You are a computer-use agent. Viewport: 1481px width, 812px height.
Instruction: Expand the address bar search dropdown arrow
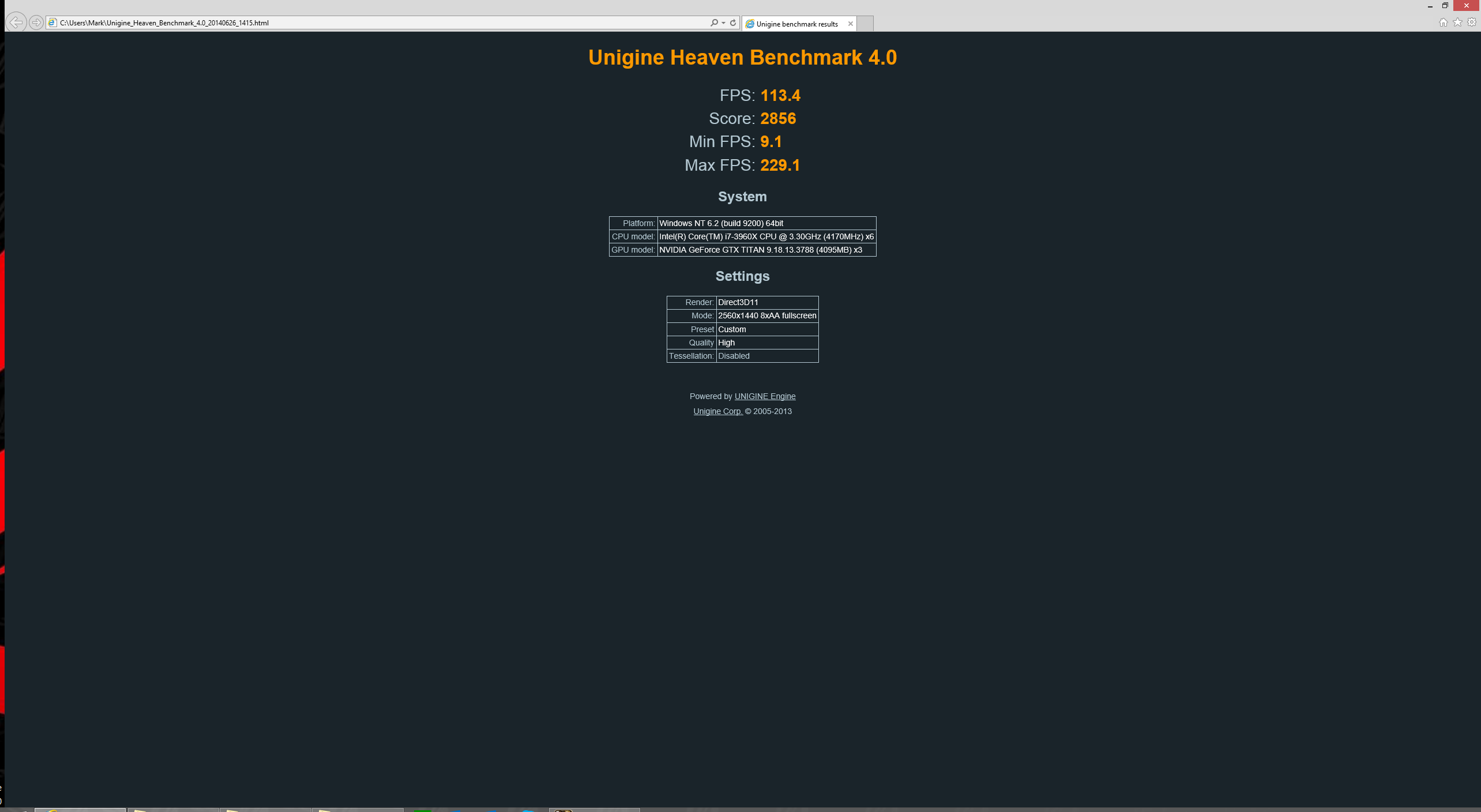723,23
